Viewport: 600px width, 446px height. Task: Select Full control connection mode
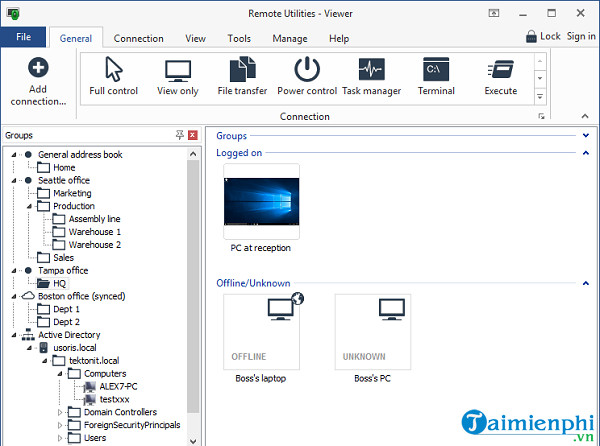pos(113,77)
